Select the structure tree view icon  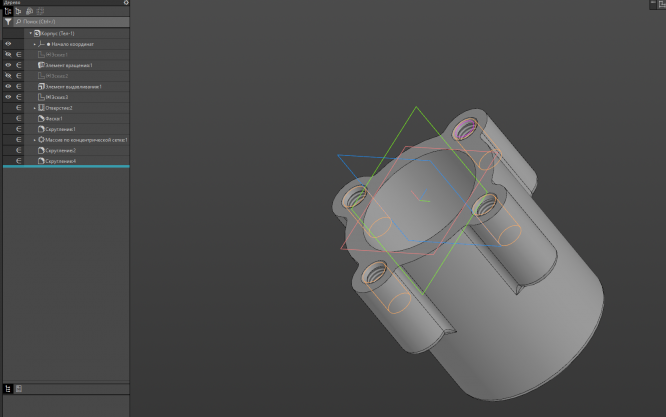pyautogui.click(x=7, y=11)
